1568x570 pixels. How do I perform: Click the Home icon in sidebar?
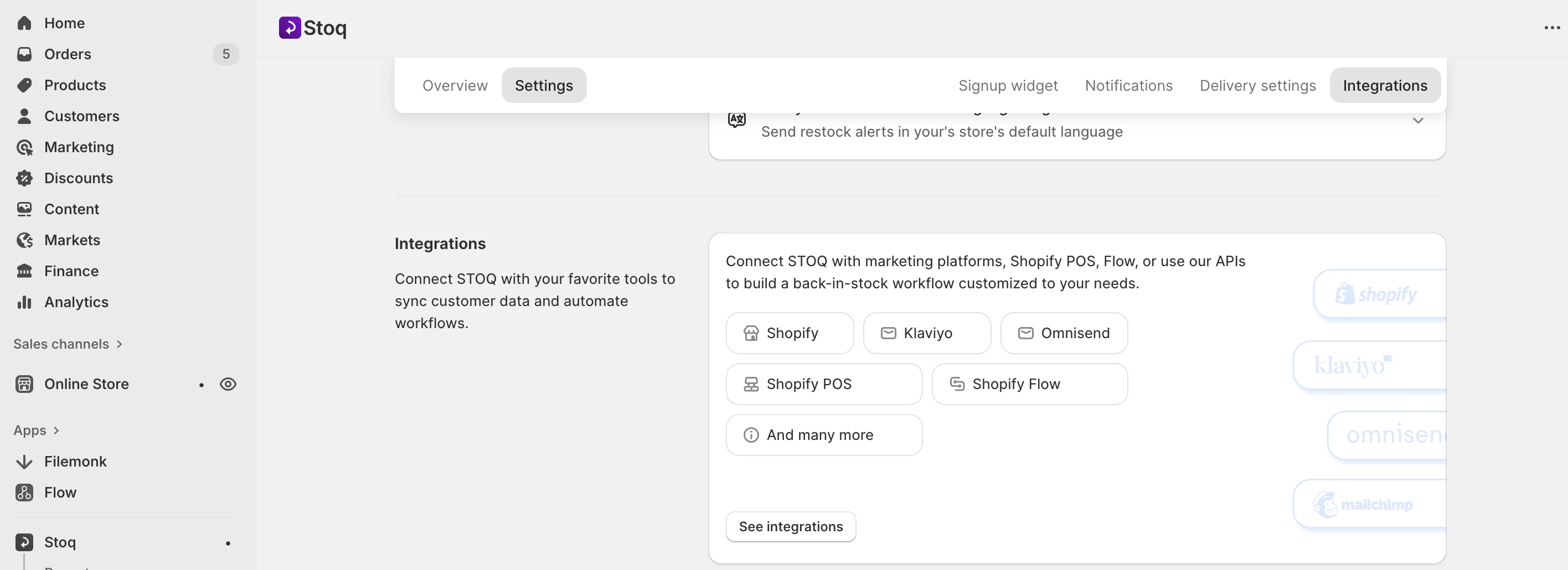[24, 23]
